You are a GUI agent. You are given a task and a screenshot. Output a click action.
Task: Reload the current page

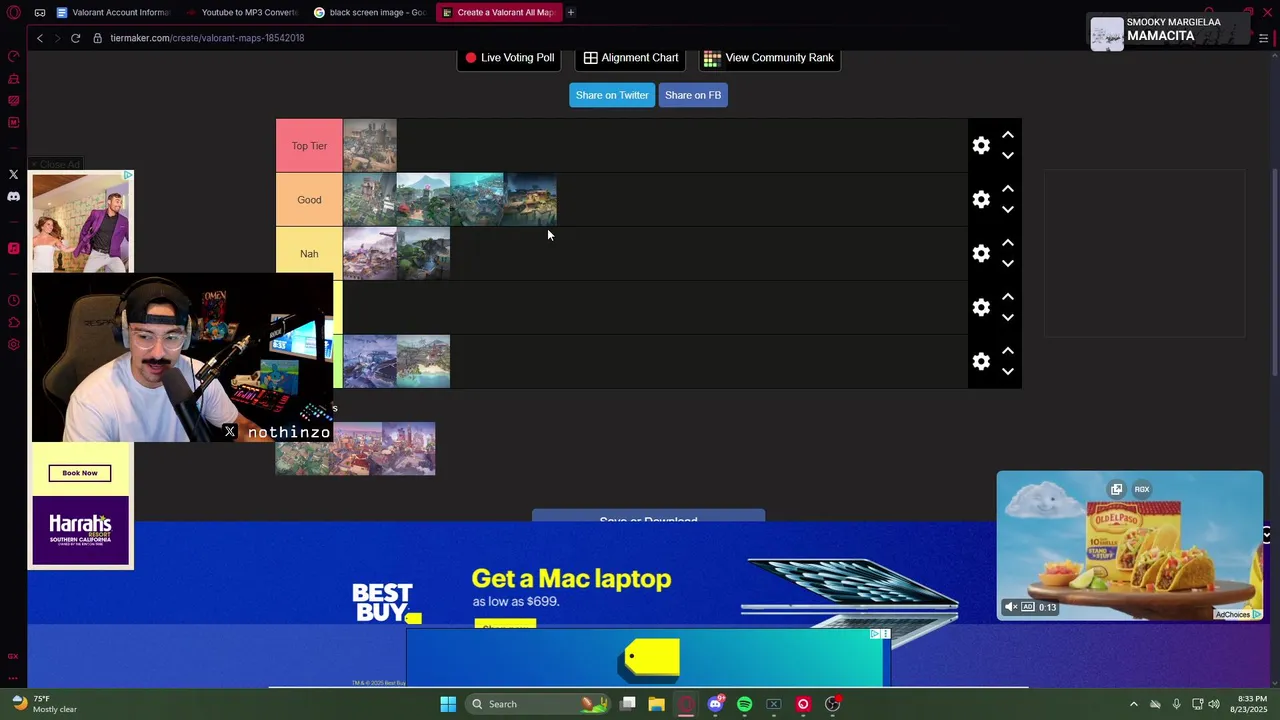(x=75, y=38)
